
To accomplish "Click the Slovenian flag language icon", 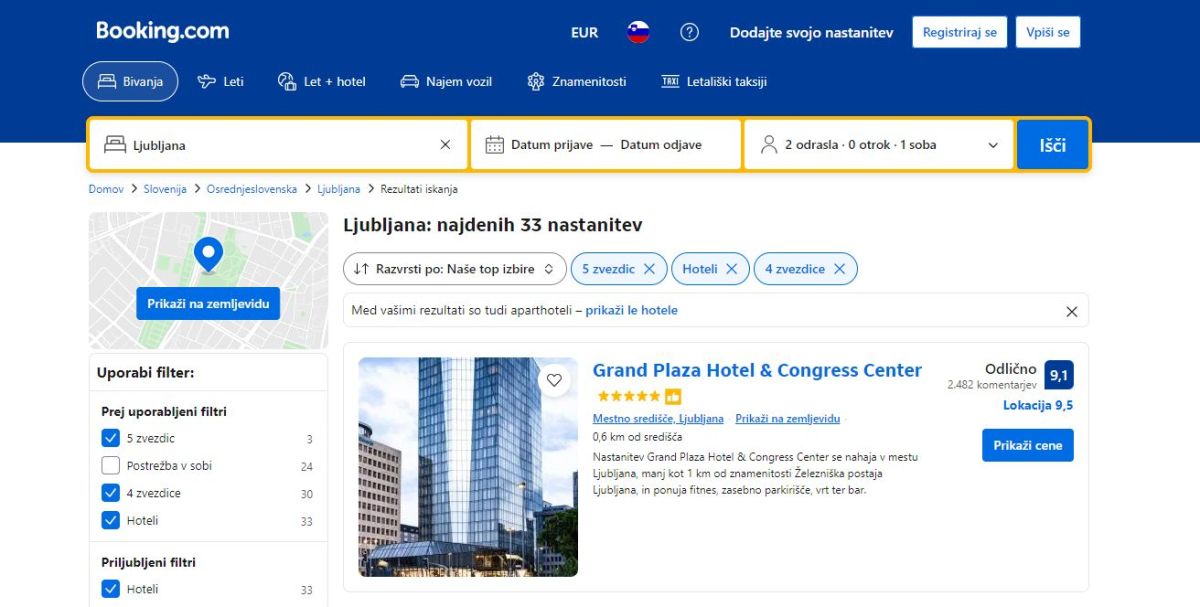I will pos(638,32).
